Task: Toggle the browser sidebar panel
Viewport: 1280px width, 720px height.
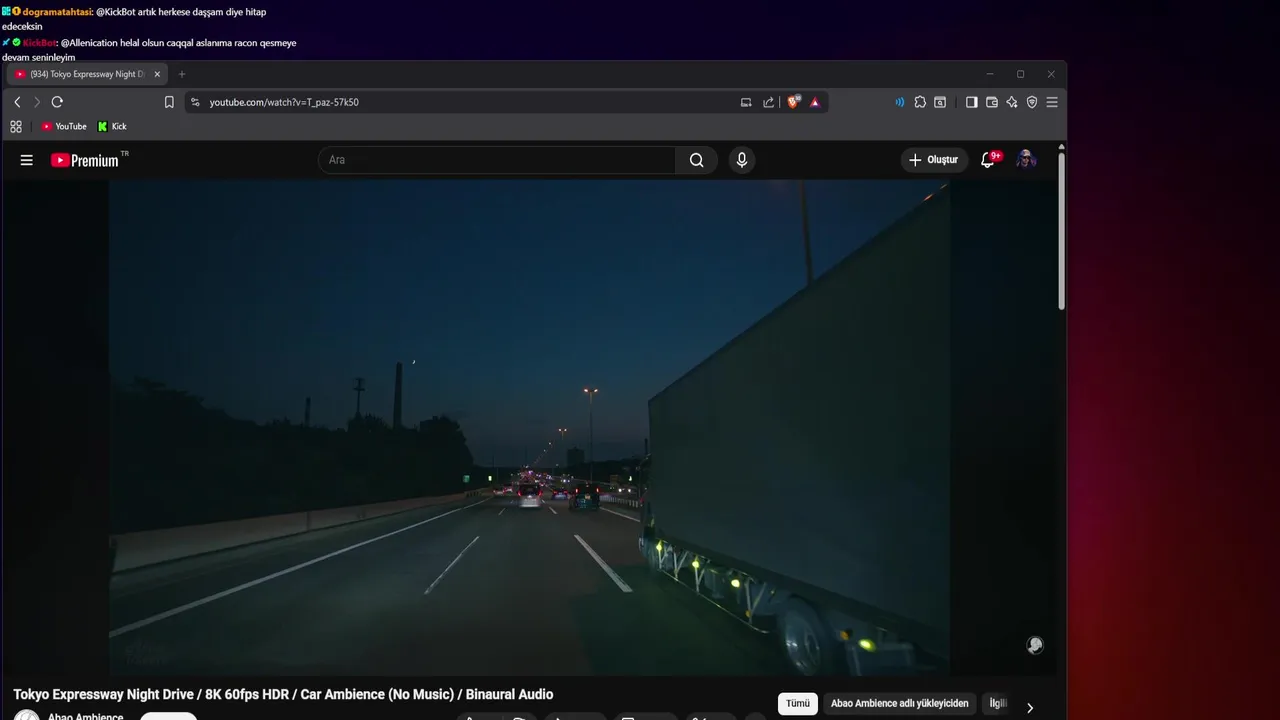Action: tap(971, 102)
